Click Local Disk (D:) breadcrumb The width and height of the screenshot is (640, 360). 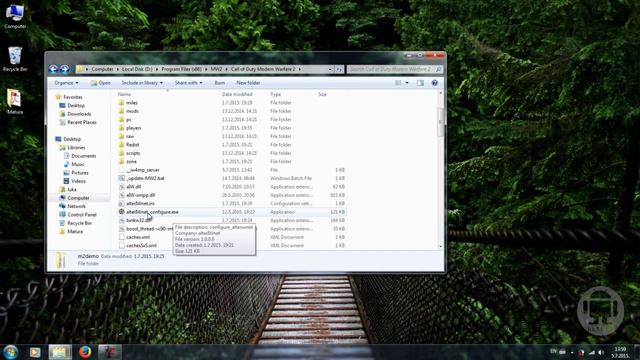(137, 69)
